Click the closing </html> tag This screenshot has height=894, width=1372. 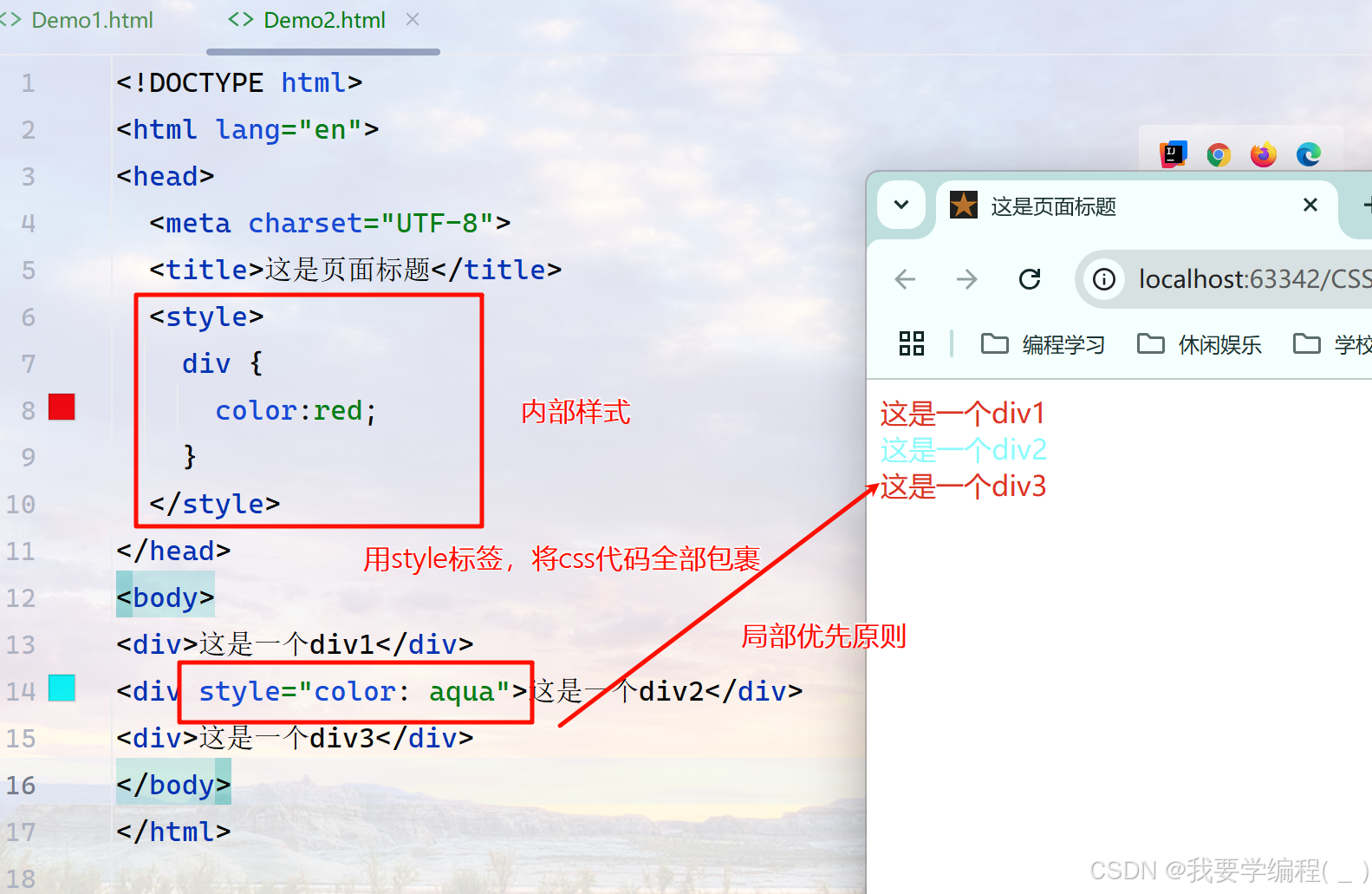173,832
